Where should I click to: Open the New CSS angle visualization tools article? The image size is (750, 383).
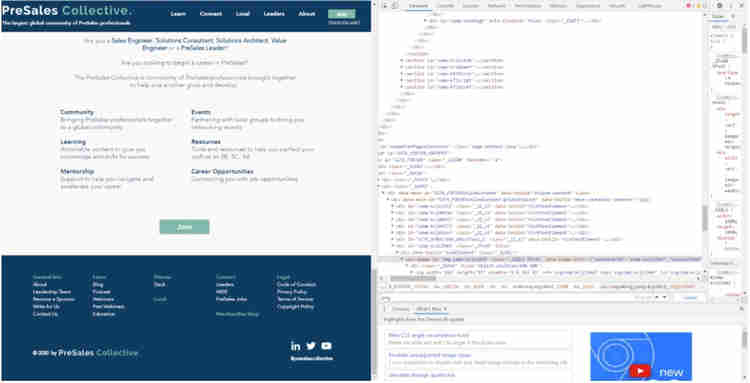tap(429, 335)
